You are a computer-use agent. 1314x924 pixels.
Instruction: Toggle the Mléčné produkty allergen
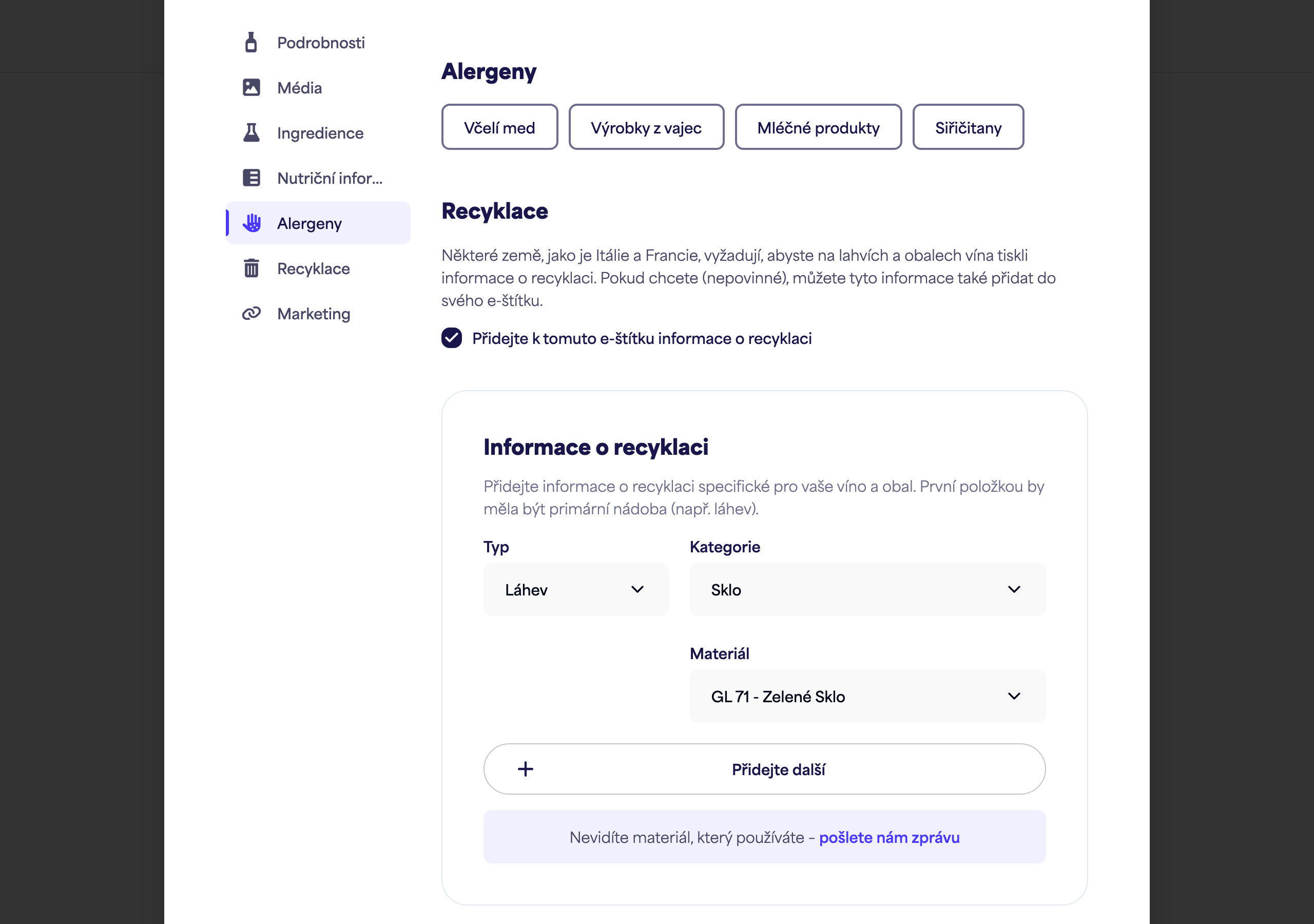point(818,127)
